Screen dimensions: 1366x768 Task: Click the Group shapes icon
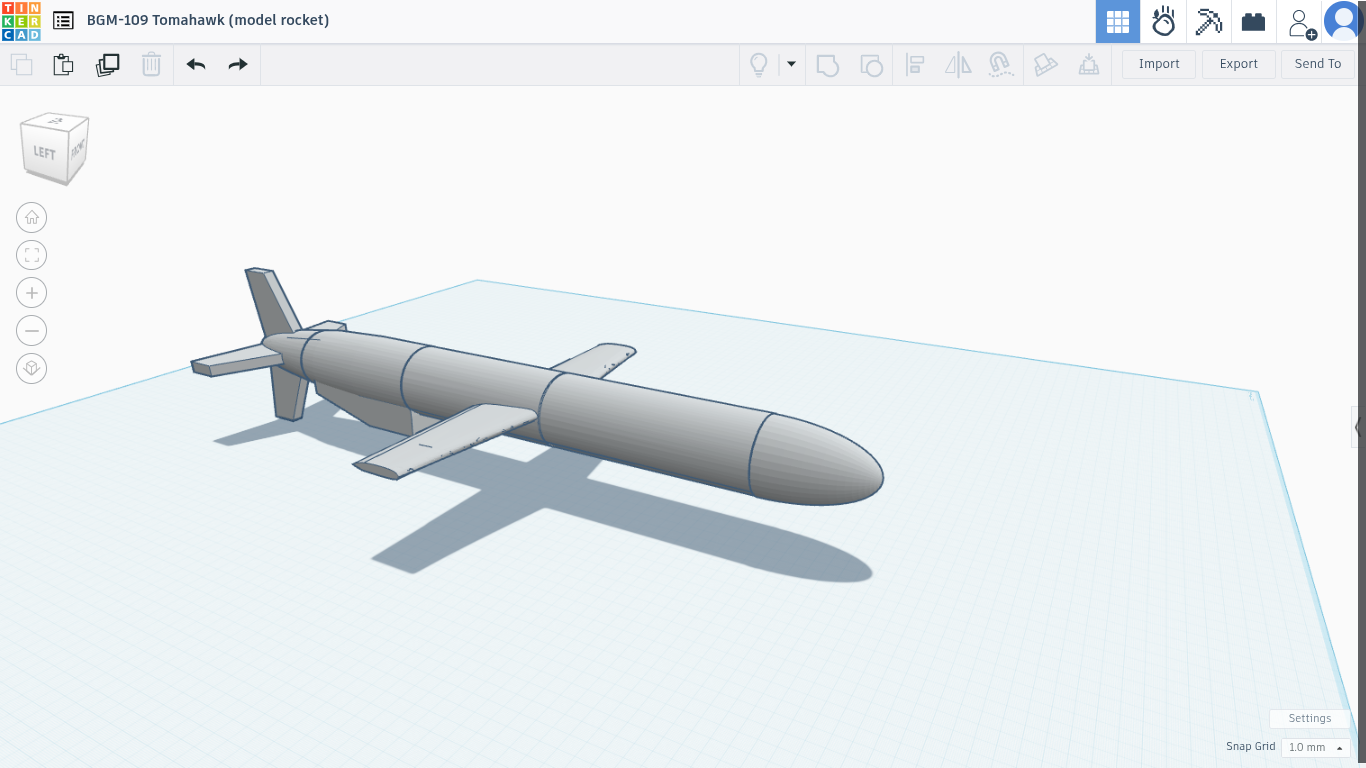(x=827, y=65)
